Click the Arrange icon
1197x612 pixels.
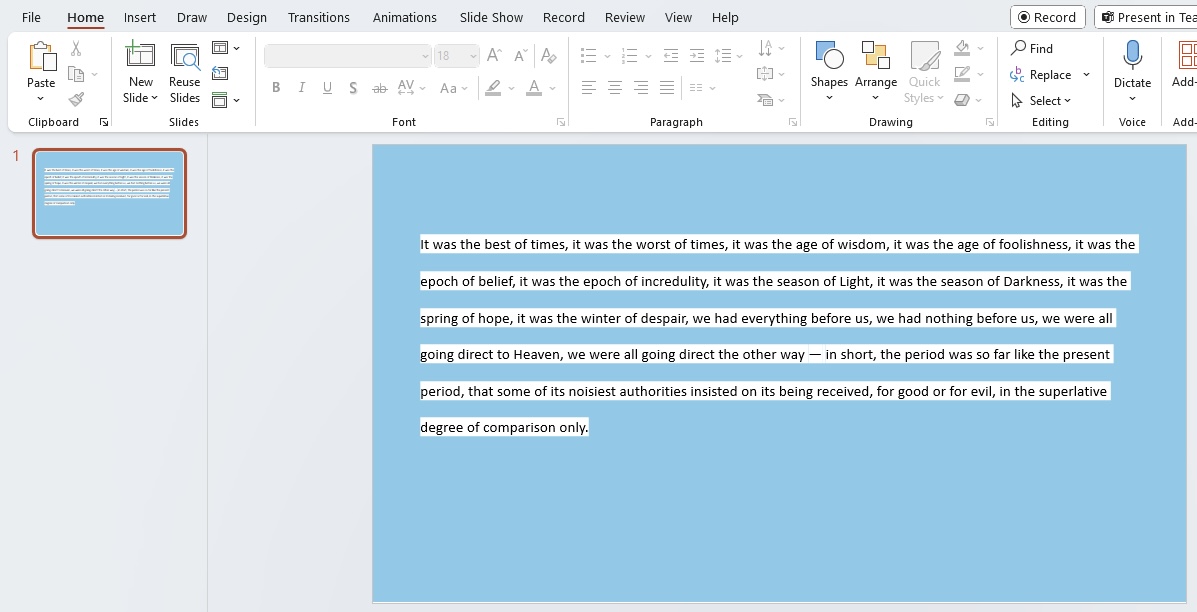pyautogui.click(x=876, y=56)
